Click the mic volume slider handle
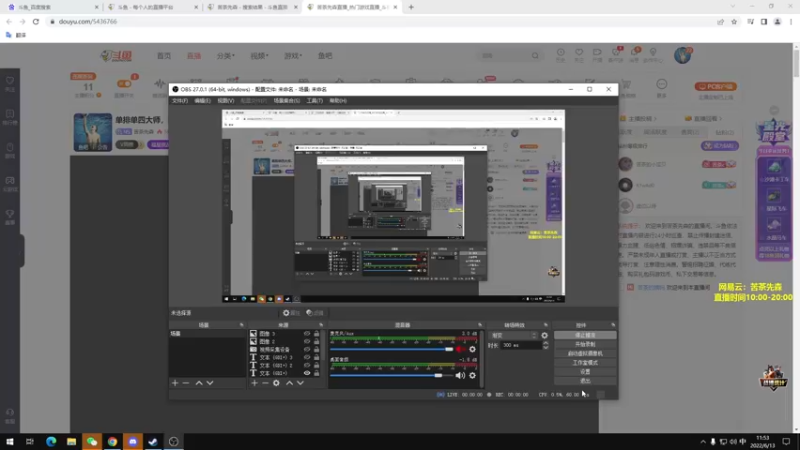 [449, 349]
